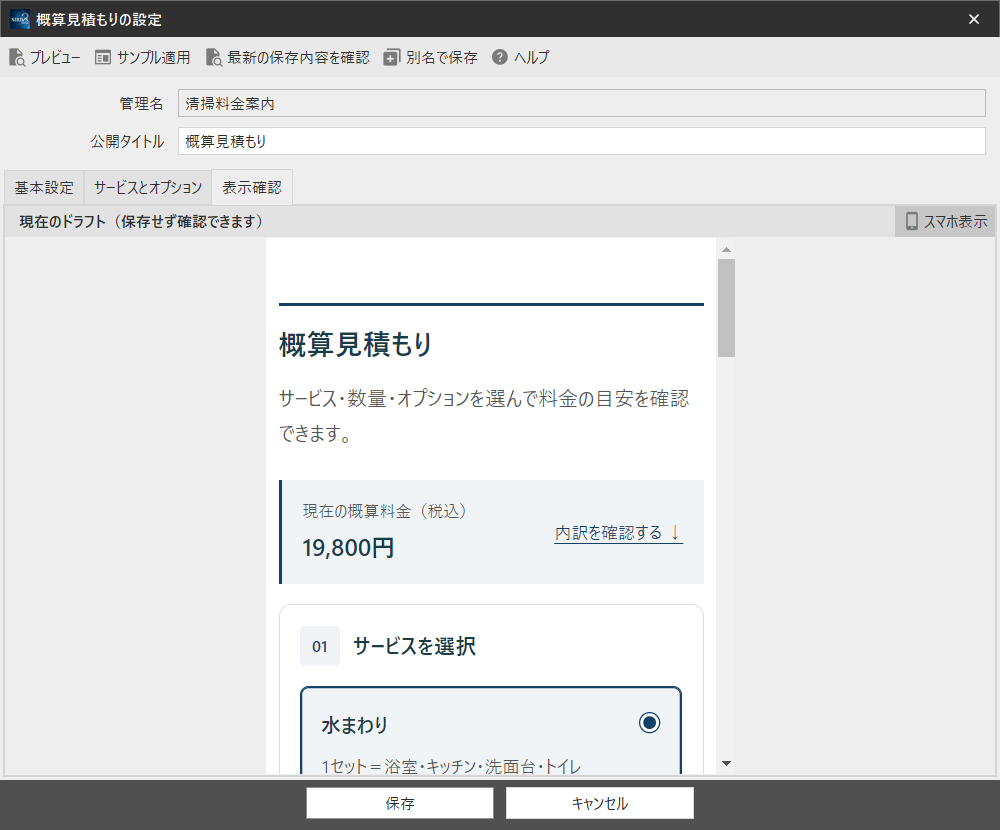Click the smartphone icon beside スマホ表示
The image size is (1000, 830).
pyautogui.click(x=912, y=221)
